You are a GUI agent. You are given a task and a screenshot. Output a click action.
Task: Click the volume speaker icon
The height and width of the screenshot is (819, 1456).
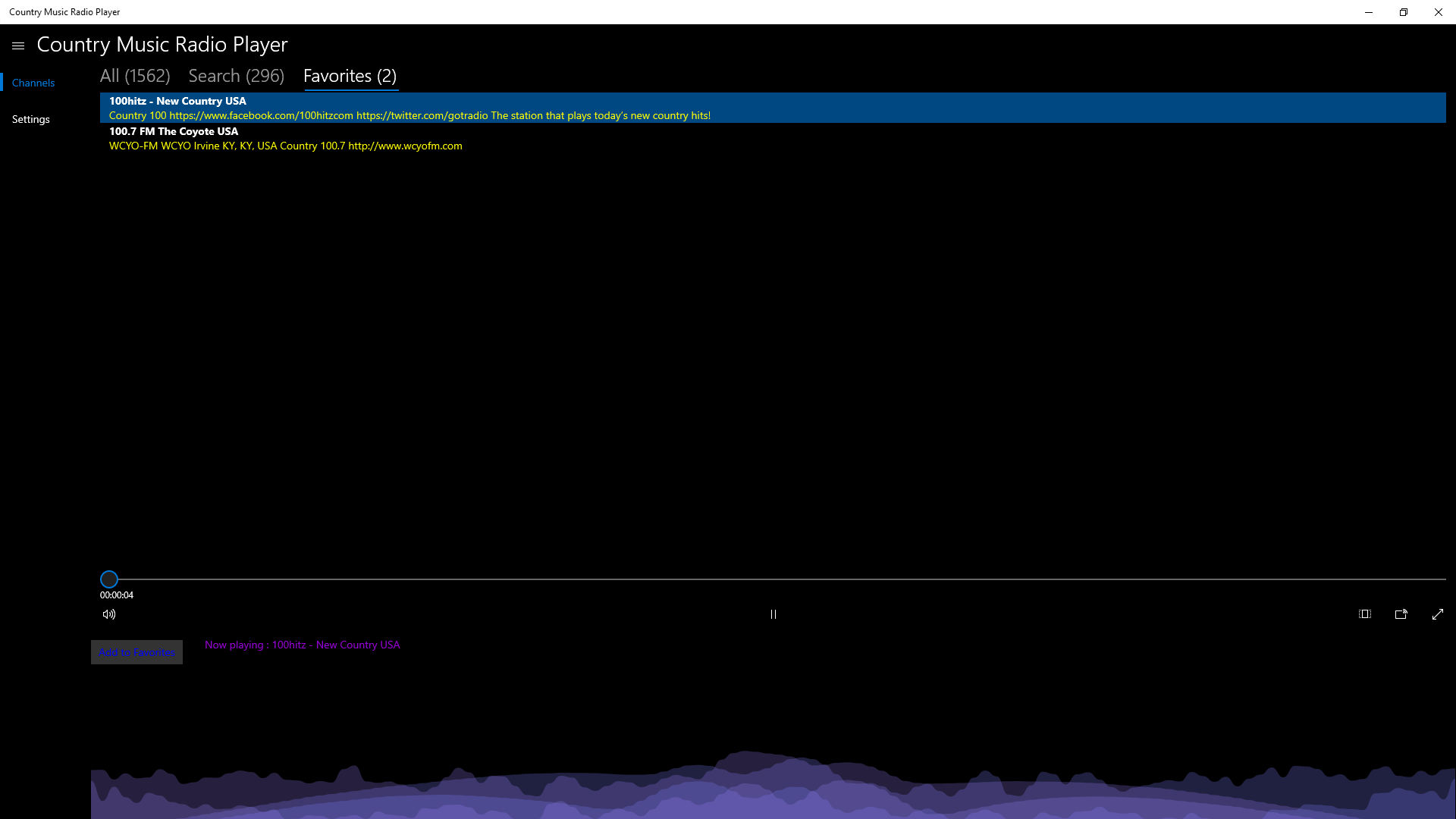point(109,614)
